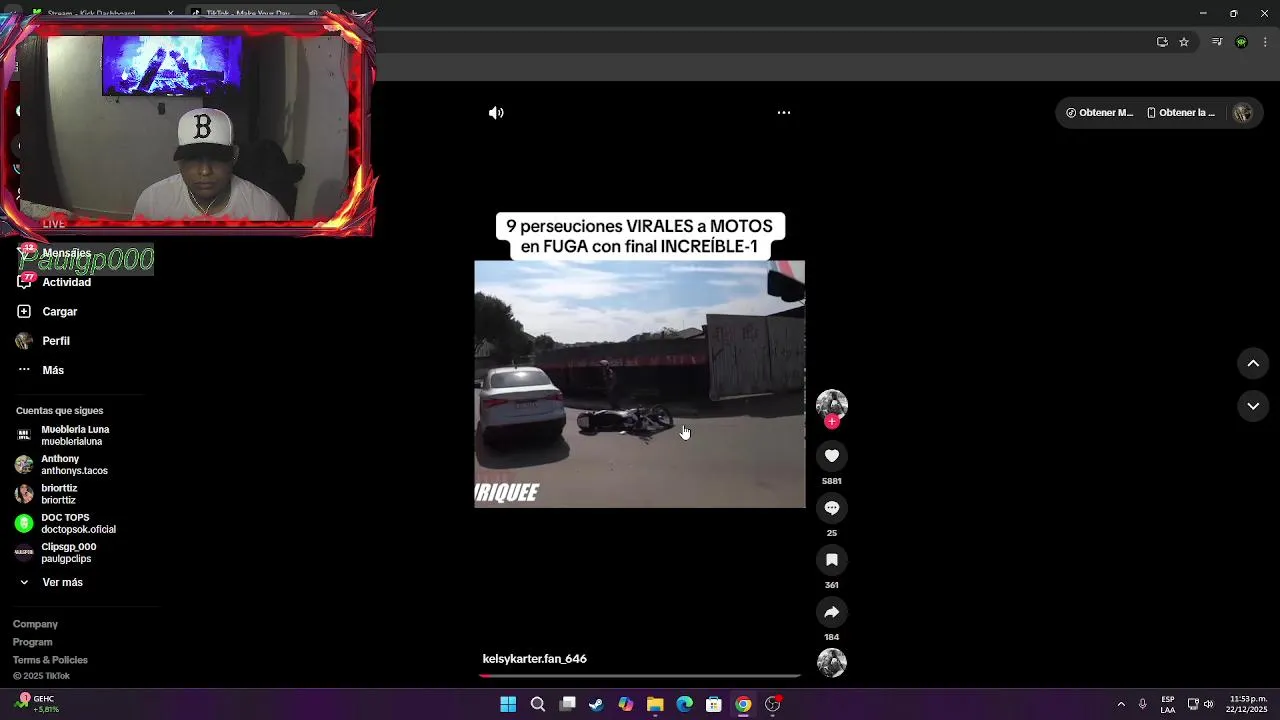Open the video's three-dot options menu
Screen dimensions: 1280x720
[x=784, y=113]
